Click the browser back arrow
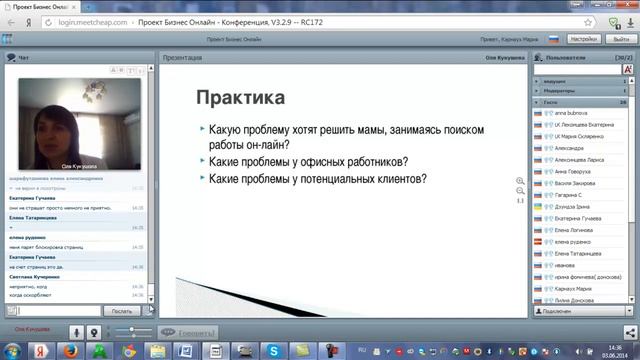The image size is (640, 360). (x=11, y=22)
